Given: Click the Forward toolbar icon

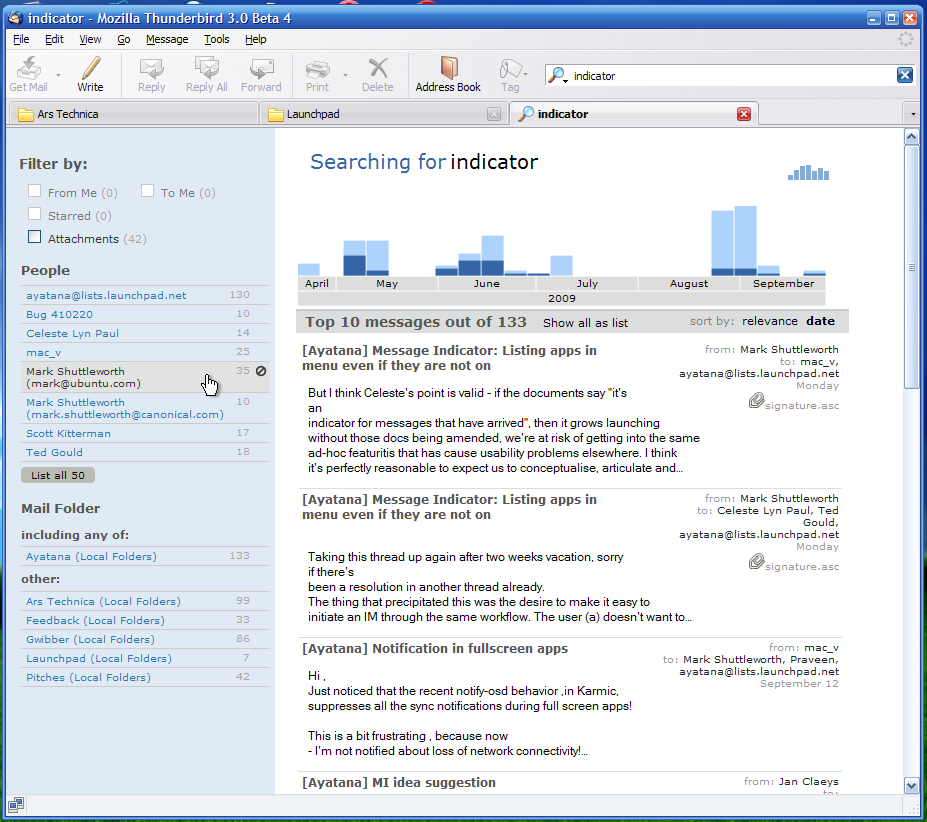Looking at the screenshot, I should pos(261,75).
